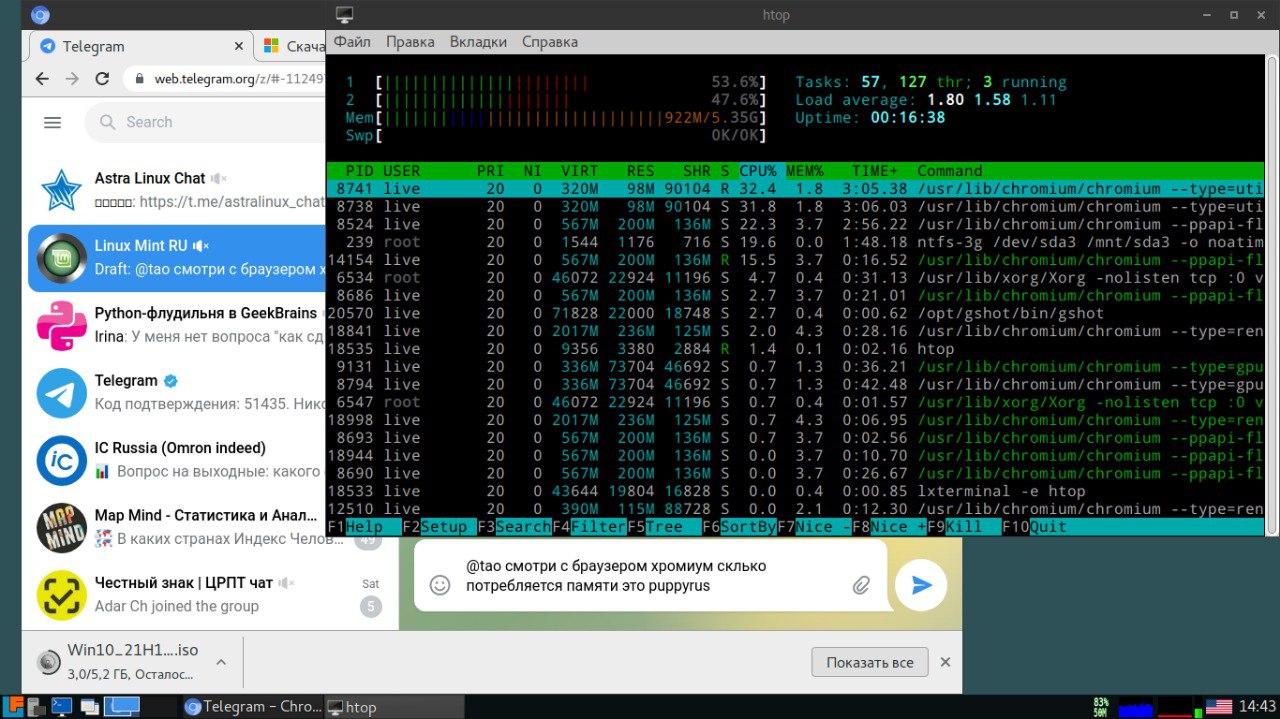The width and height of the screenshot is (1280, 719).
Task: Click the TIME+ column header in htop
Action: (875, 171)
